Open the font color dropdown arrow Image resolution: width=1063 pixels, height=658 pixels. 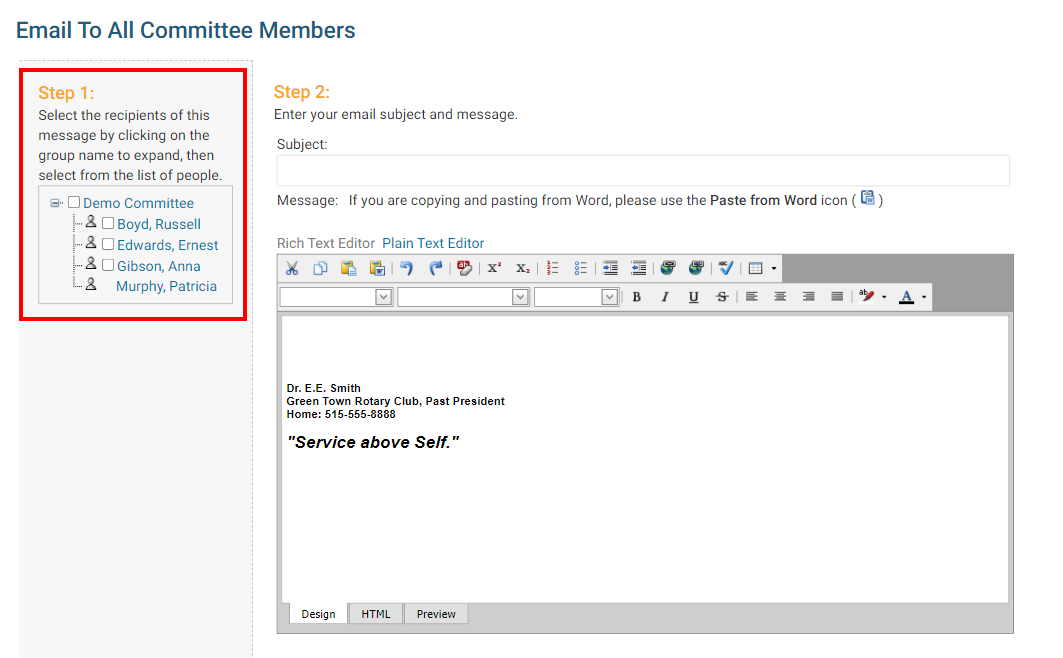[924, 297]
